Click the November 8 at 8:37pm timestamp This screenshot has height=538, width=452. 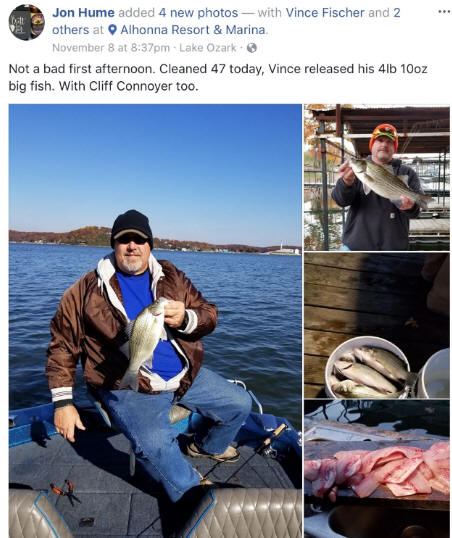coord(111,48)
